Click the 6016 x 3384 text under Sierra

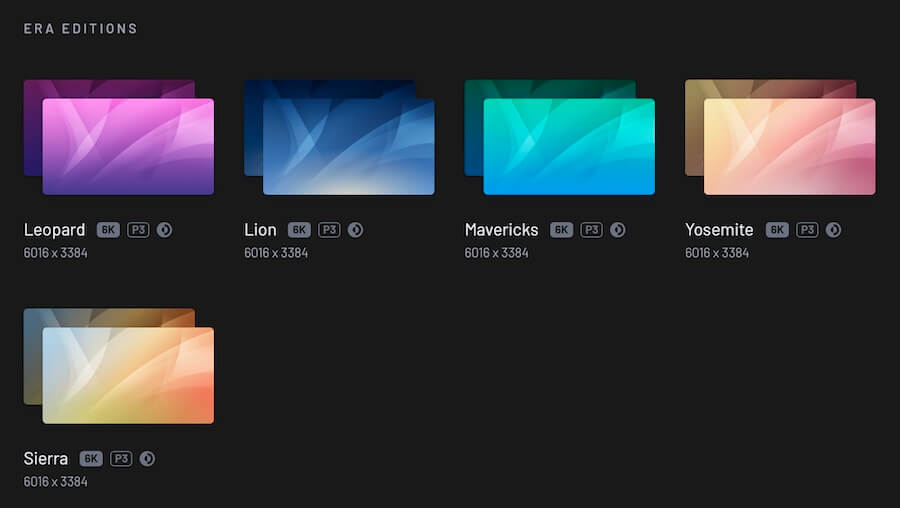56,482
